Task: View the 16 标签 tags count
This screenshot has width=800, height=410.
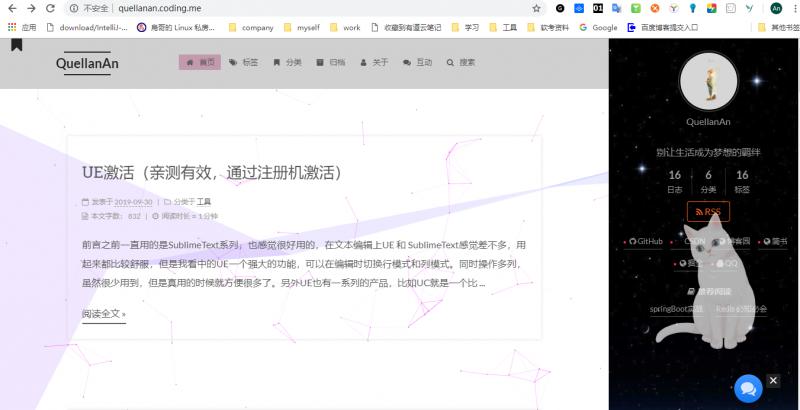Action: pos(742,182)
